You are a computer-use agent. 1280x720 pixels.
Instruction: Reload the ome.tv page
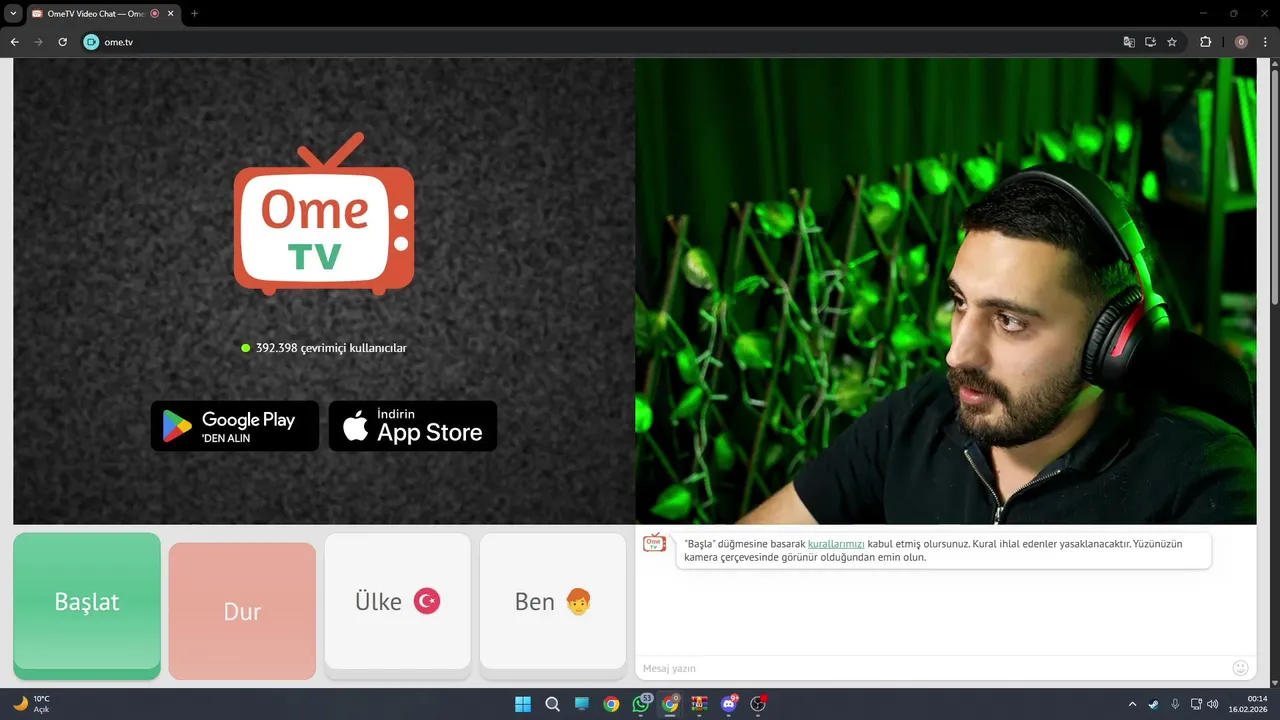tap(62, 42)
